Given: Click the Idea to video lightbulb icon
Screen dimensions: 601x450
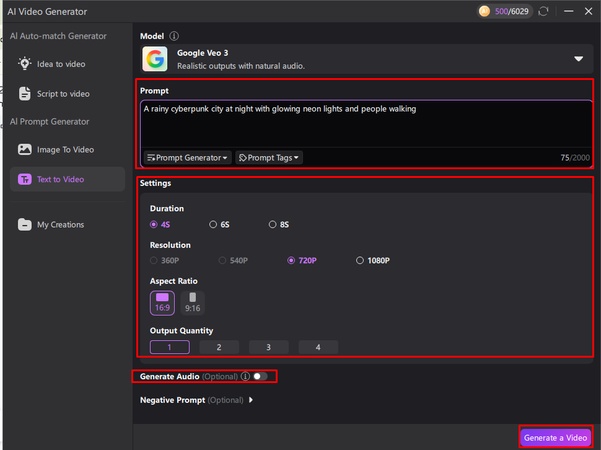Looking at the screenshot, I should coord(25,64).
